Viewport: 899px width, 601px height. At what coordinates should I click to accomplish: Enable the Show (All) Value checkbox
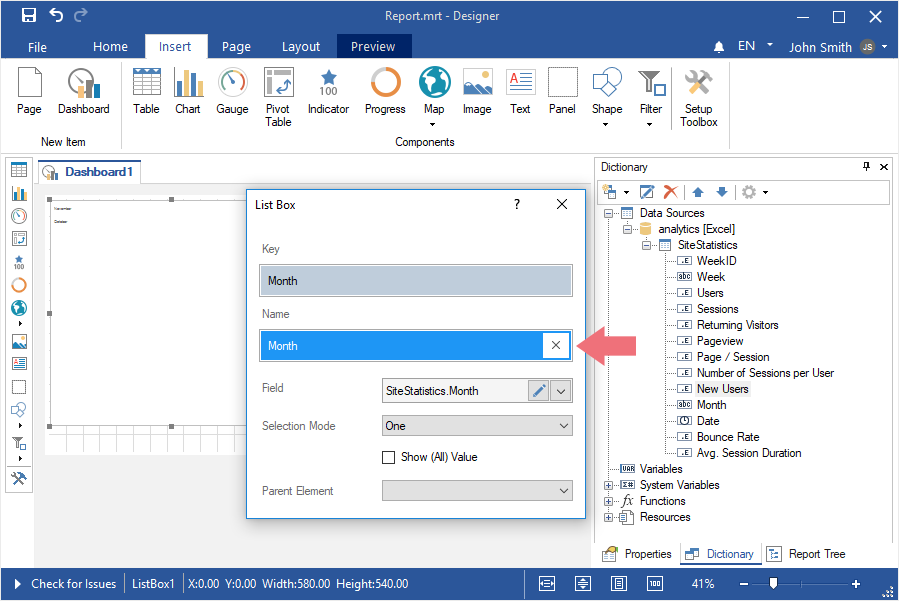pyautogui.click(x=389, y=457)
